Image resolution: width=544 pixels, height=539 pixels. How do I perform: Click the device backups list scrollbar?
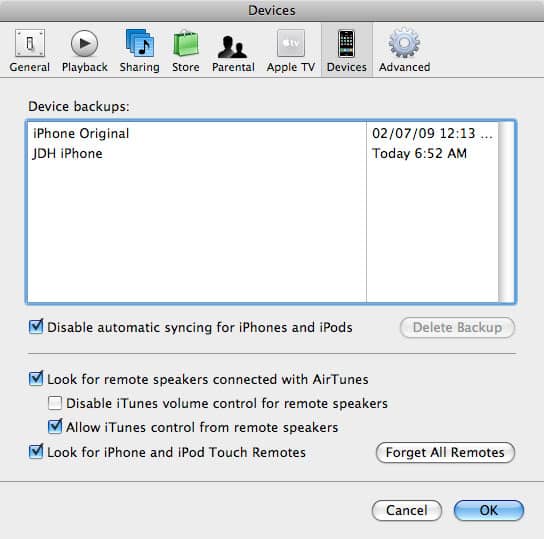pyautogui.click(x=506, y=212)
